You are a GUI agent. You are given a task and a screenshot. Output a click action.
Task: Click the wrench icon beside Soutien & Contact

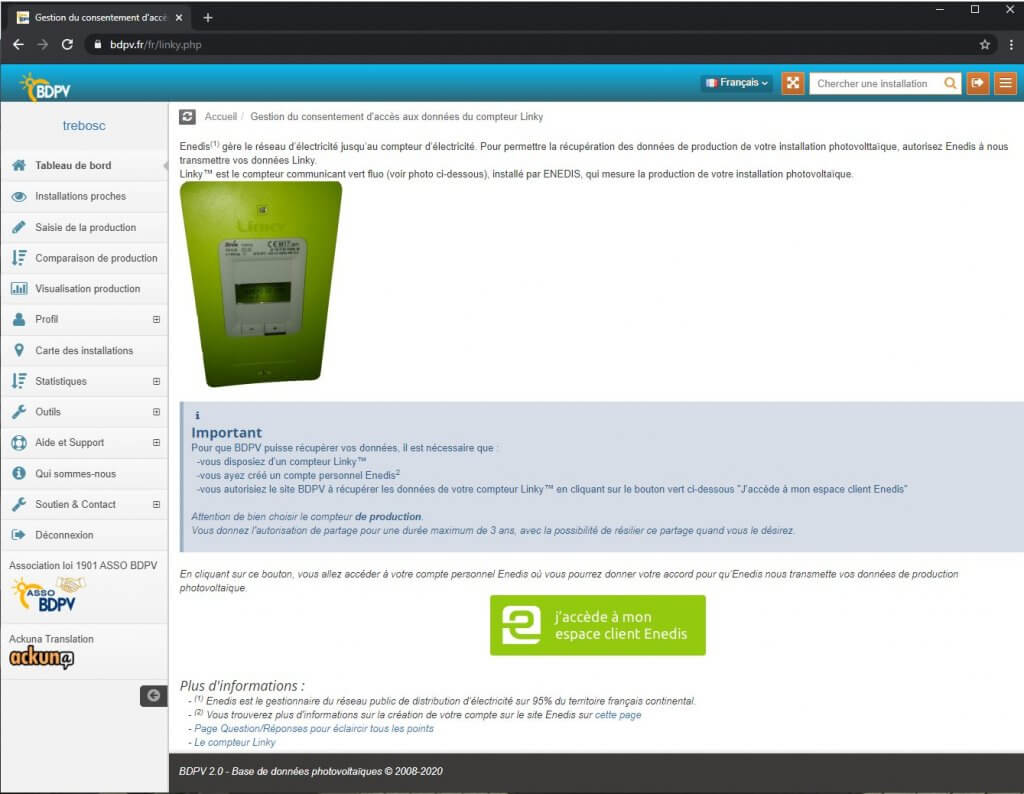coord(19,504)
